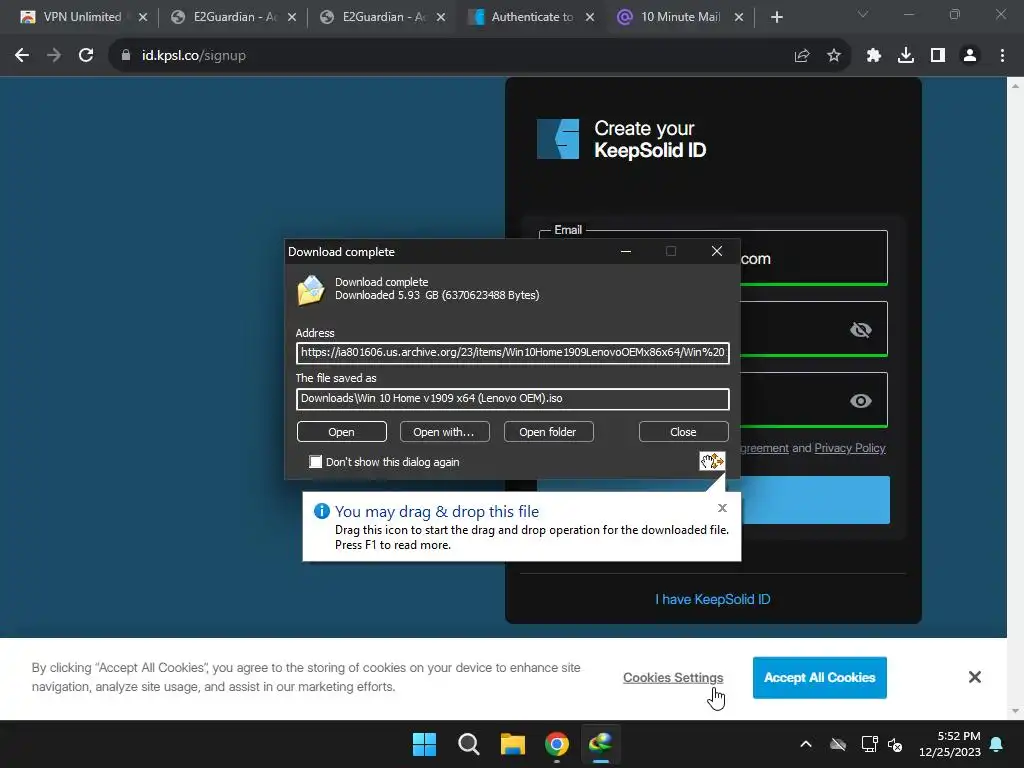Show password using the crossed-eye icon
The height and width of the screenshot is (768, 1024).
pyautogui.click(x=861, y=330)
